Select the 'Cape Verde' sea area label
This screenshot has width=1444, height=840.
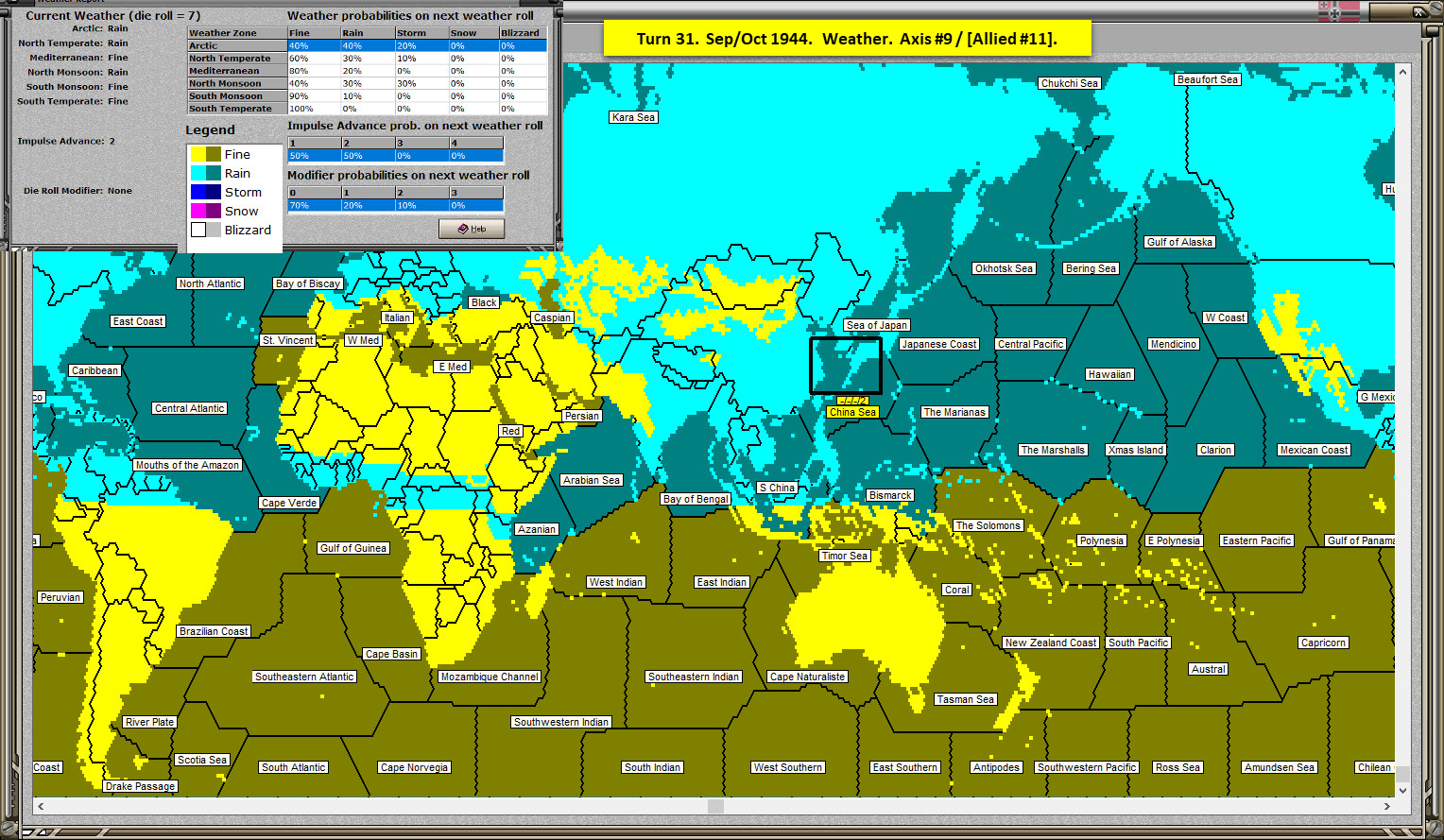[289, 503]
